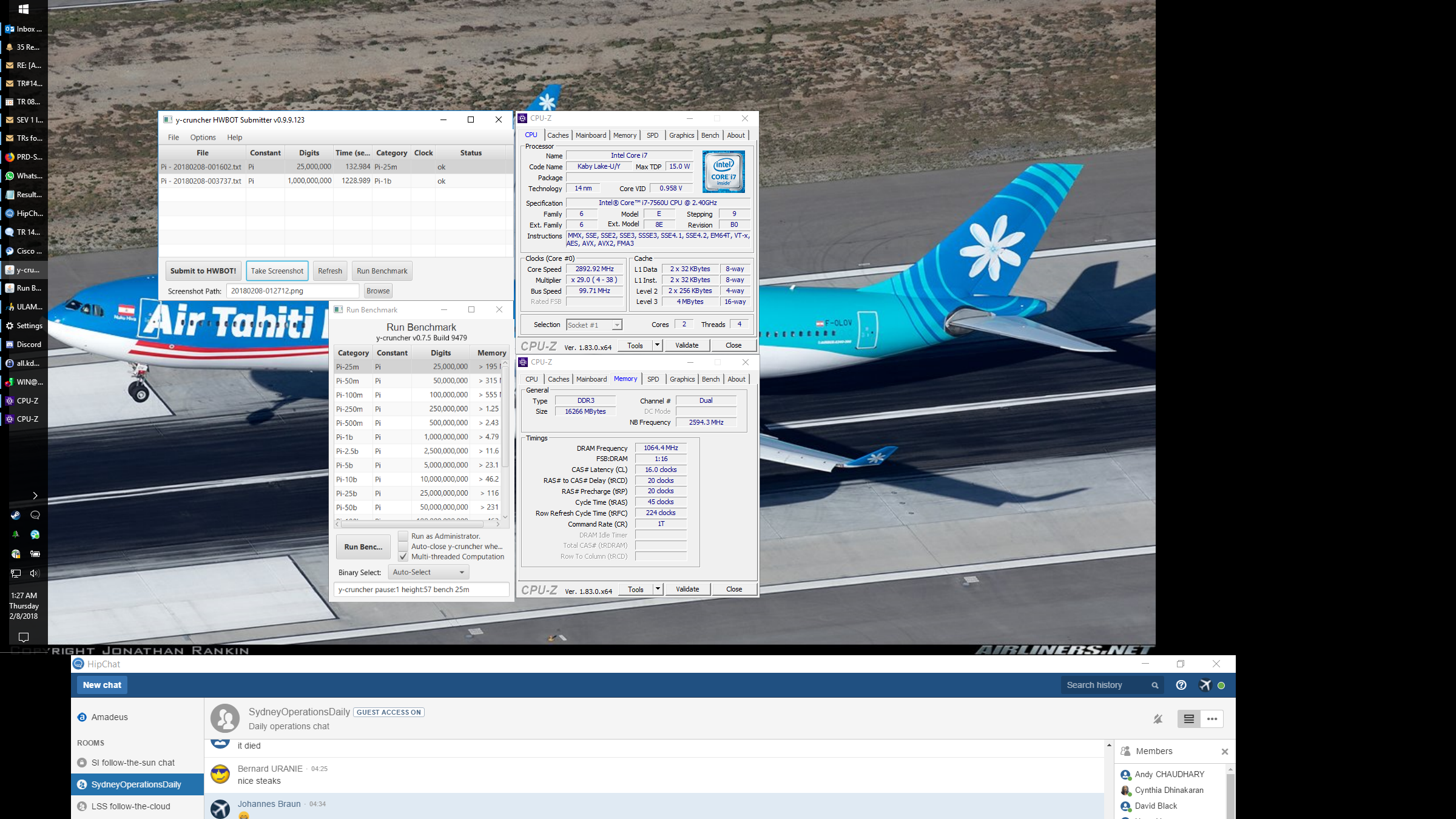
Task: Toggle room notifications bell icon in HipChat
Action: tap(1158, 719)
